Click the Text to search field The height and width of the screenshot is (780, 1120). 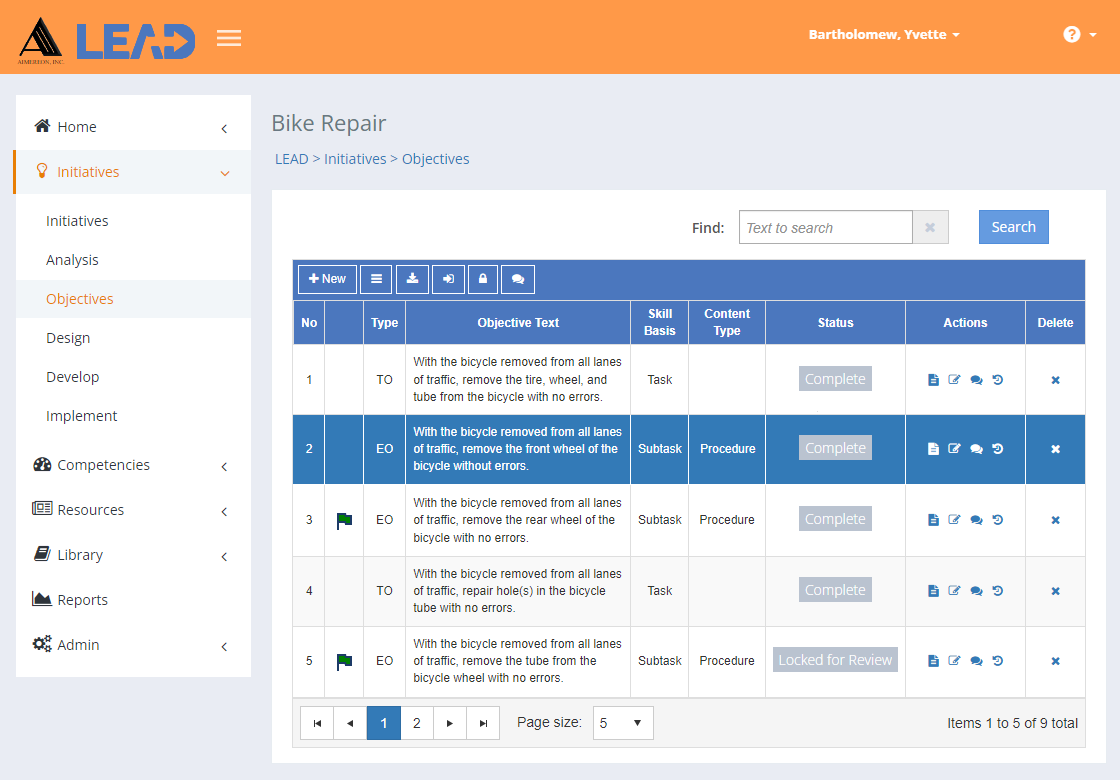pos(825,227)
